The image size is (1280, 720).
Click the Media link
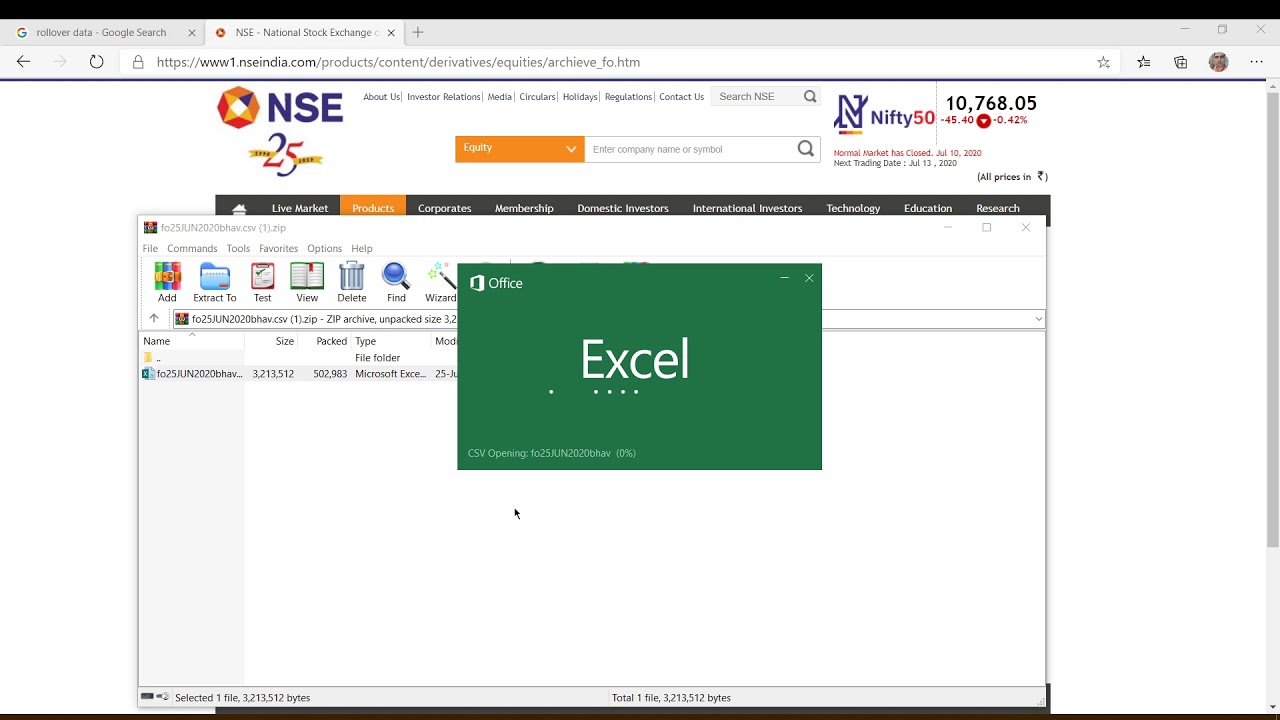coord(499,97)
